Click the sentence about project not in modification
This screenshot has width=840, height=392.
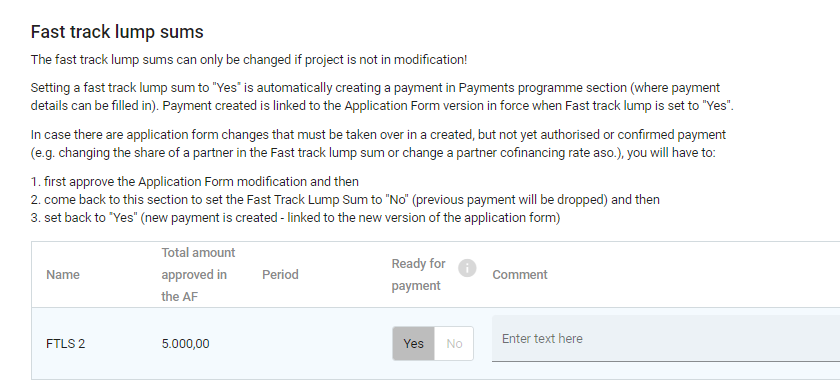[249, 60]
